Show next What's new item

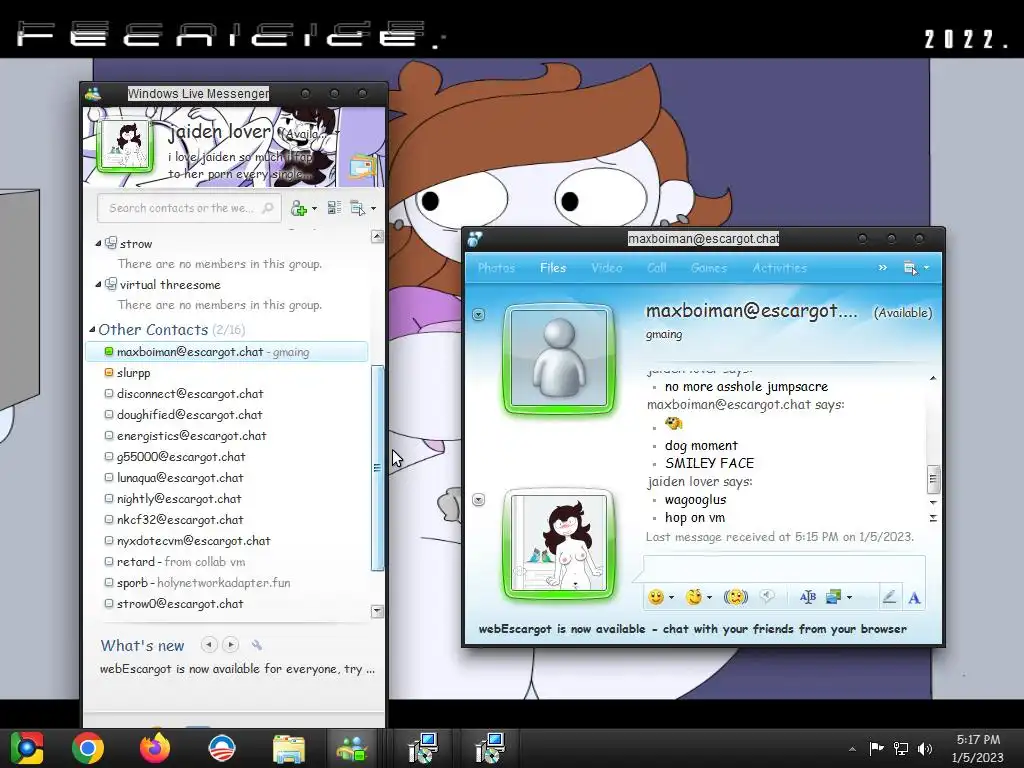[231, 645]
